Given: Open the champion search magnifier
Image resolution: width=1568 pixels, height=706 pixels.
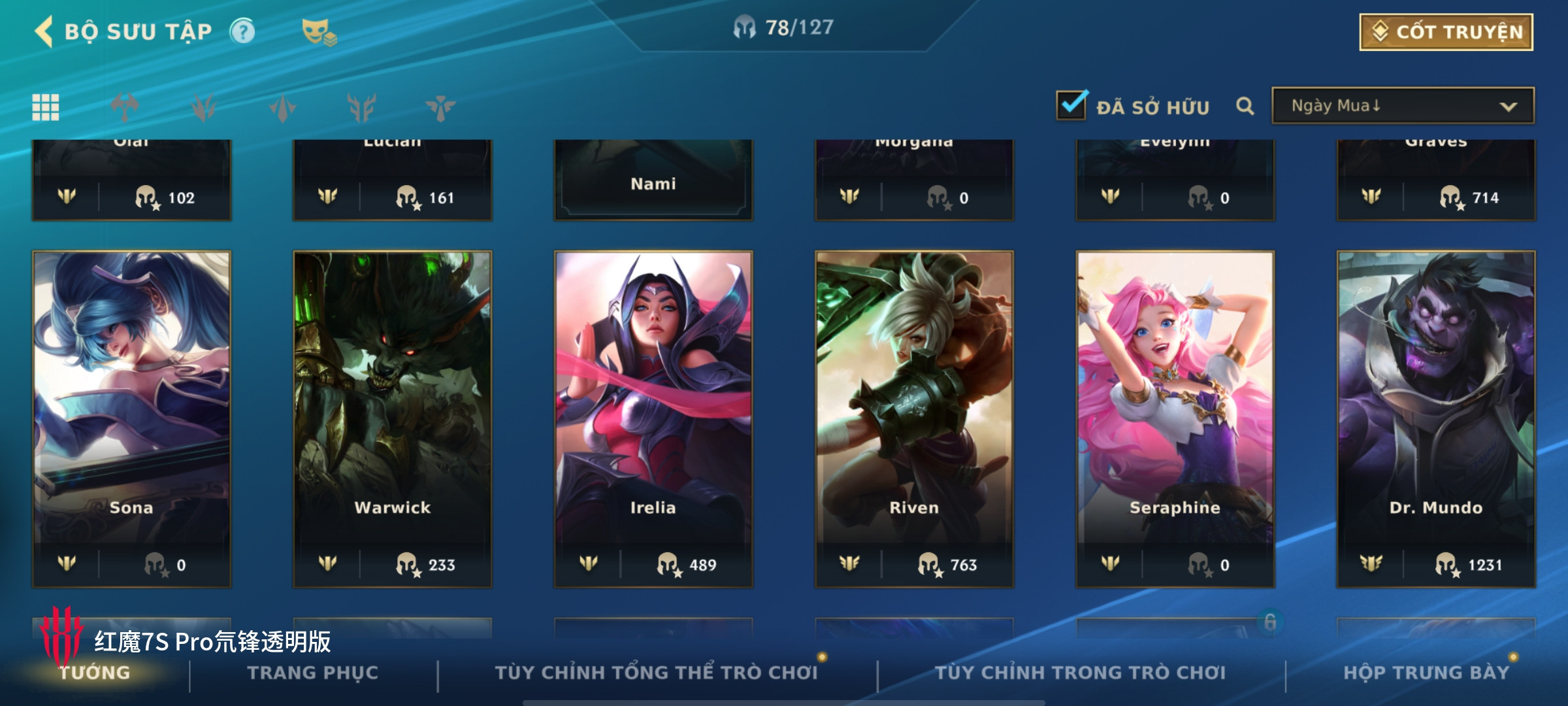Looking at the screenshot, I should [1245, 106].
